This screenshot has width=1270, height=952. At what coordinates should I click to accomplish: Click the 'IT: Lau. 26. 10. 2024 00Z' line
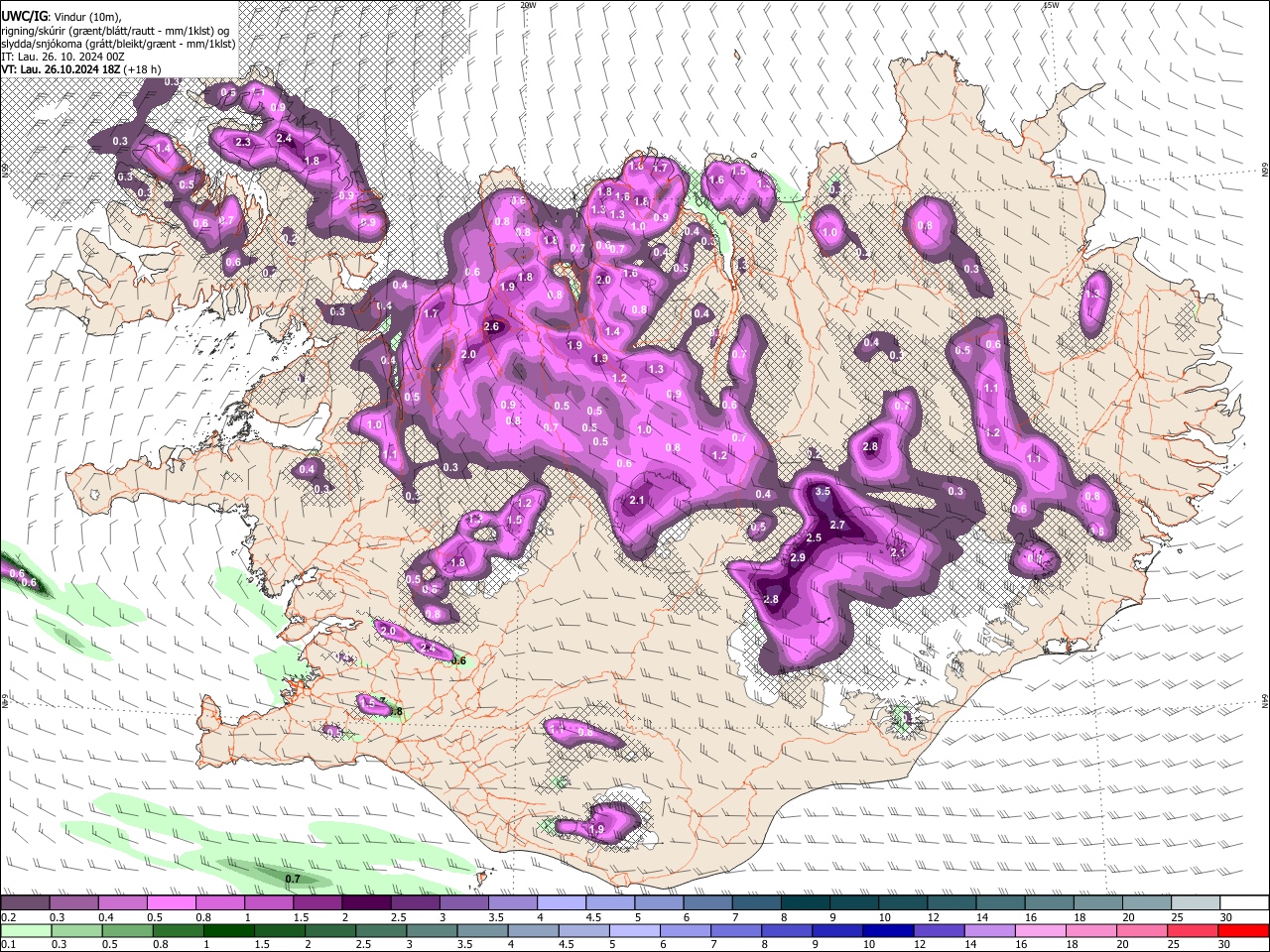click(63, 57)
